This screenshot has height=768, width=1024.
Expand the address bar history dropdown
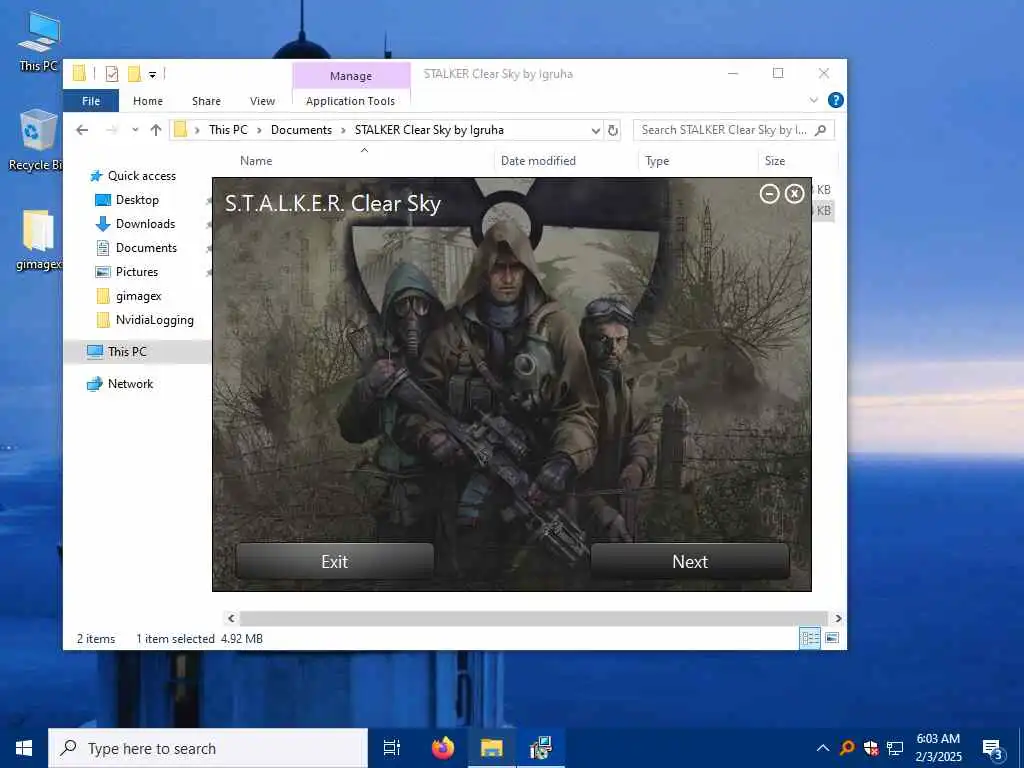click(x=596, y=131)
